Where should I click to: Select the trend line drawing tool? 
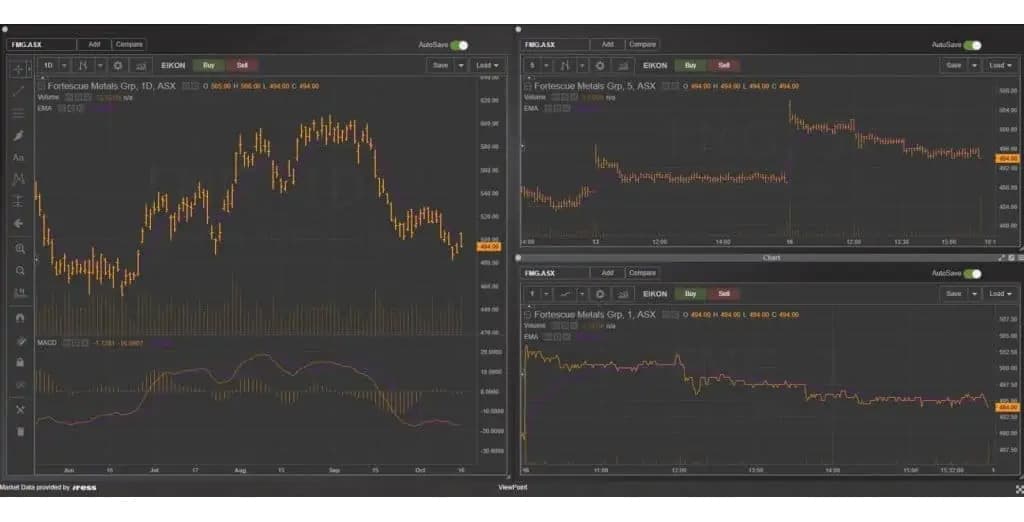tap(18, 91)
